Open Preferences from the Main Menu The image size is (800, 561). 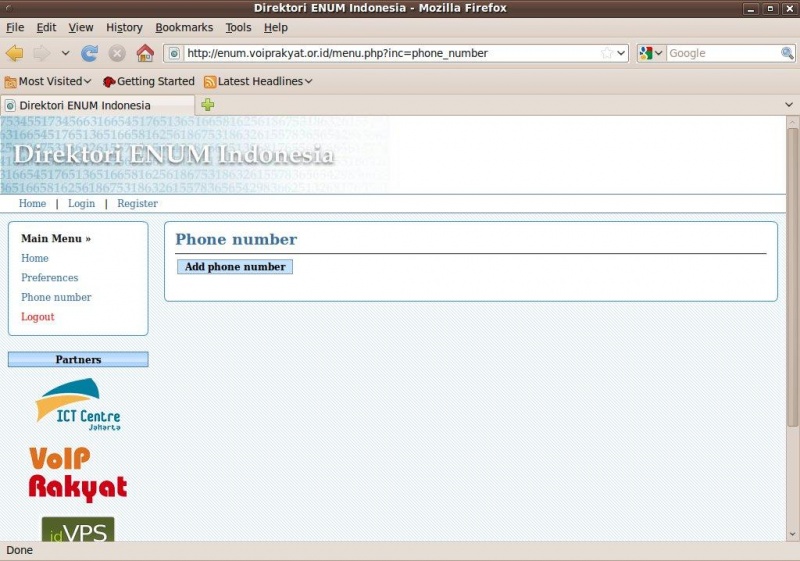(x=49, y=277)
